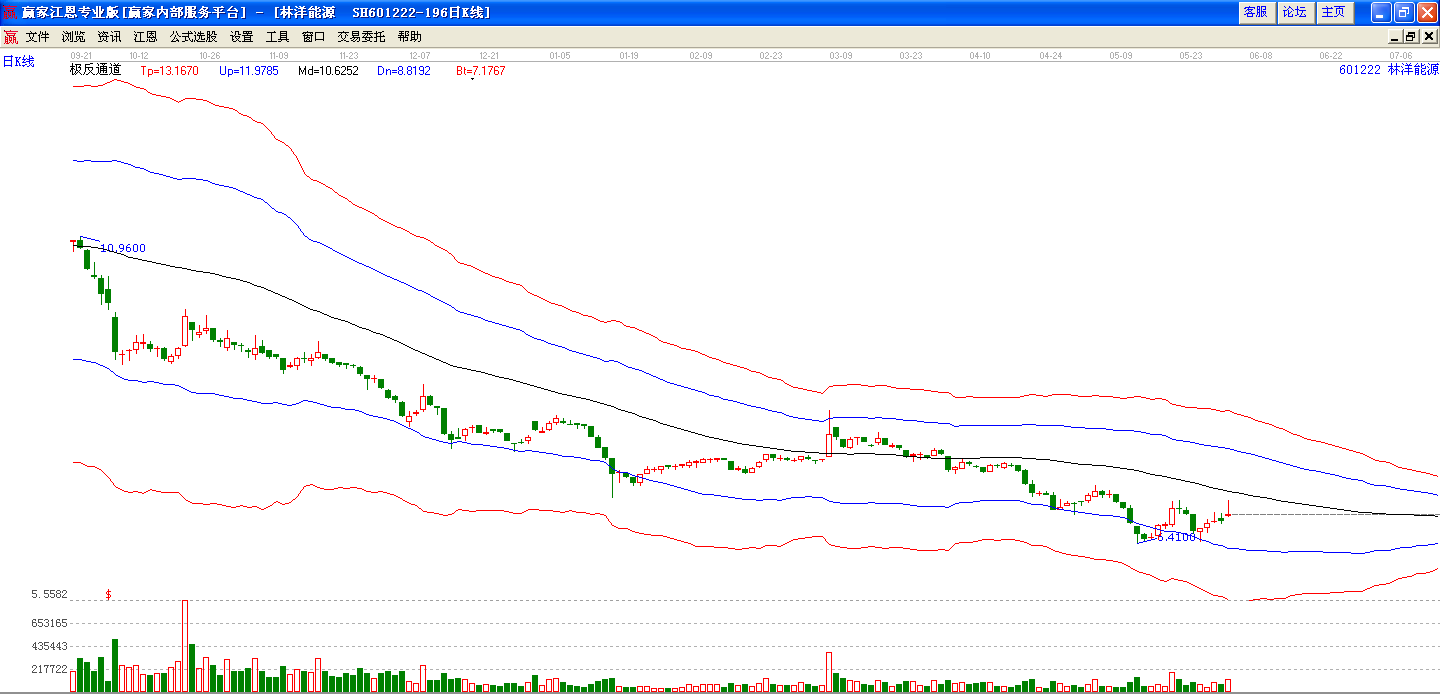
Task: Click the 07-06 date marker
Action: click(x=1400, y=56)
